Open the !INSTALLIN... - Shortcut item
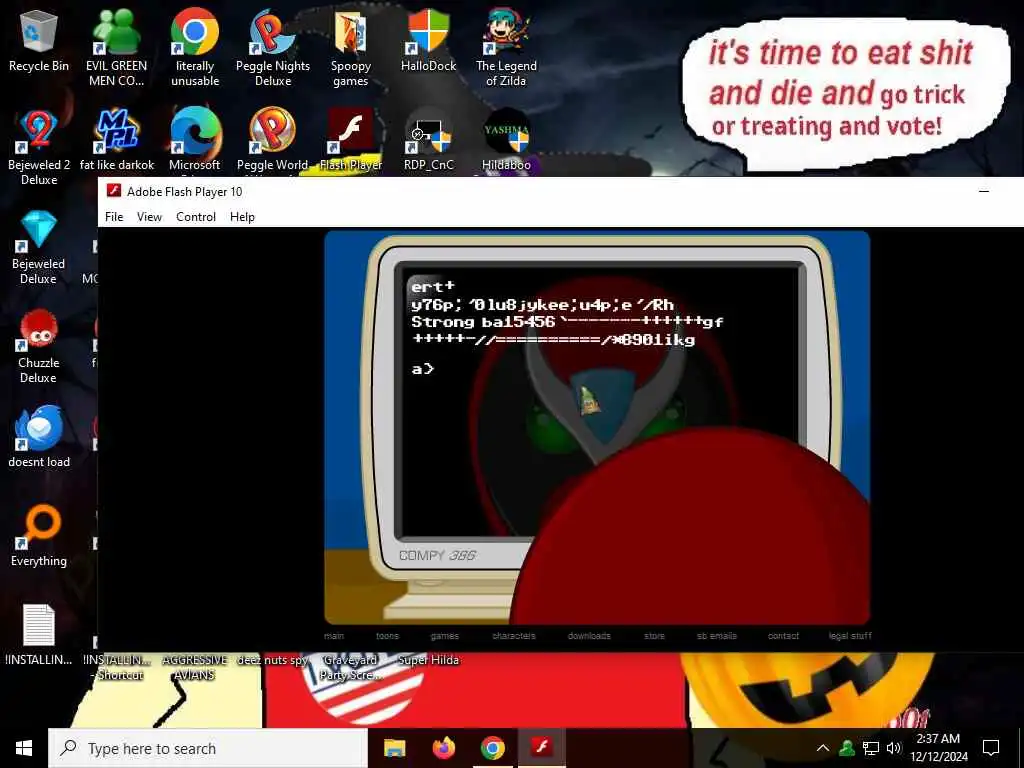The height and width of the screenshot is (768, 1024). pos(117,667)
